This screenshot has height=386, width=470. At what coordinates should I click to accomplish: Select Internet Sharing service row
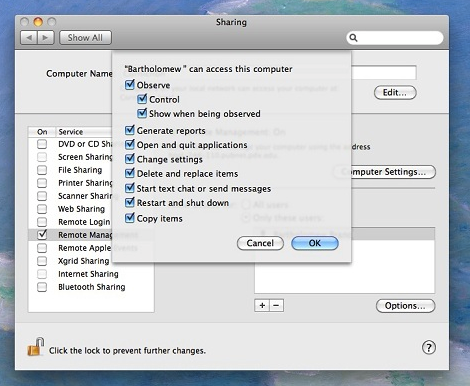pyautogui.click(x=91, y=274)
